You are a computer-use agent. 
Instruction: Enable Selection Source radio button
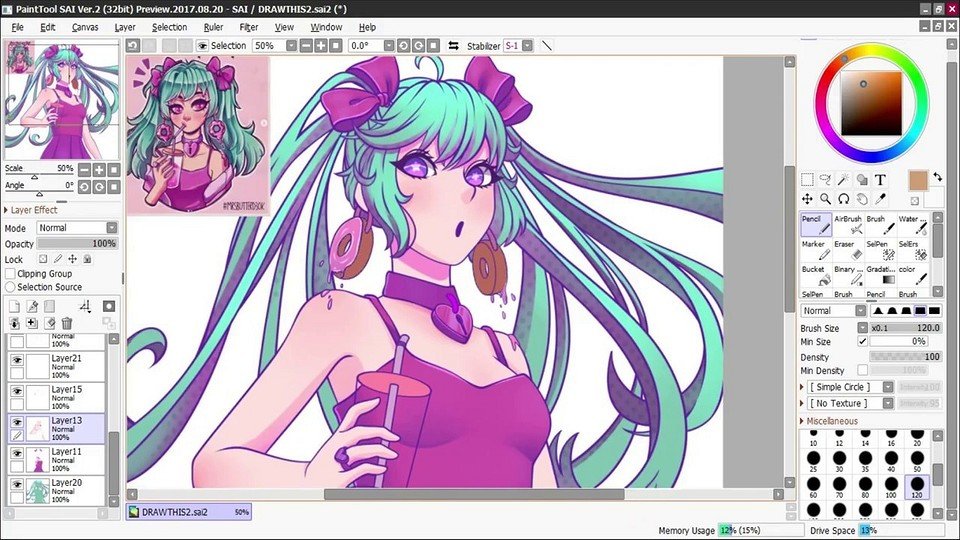10,287
